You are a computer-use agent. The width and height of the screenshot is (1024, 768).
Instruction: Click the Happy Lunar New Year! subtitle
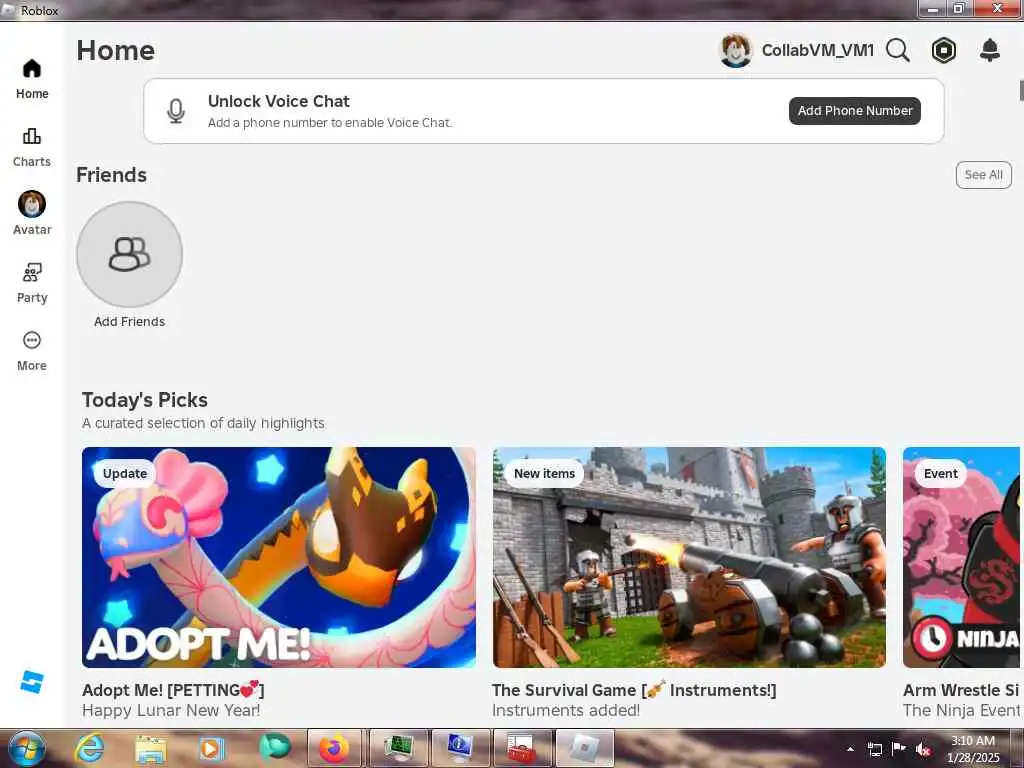coord(171,710)
